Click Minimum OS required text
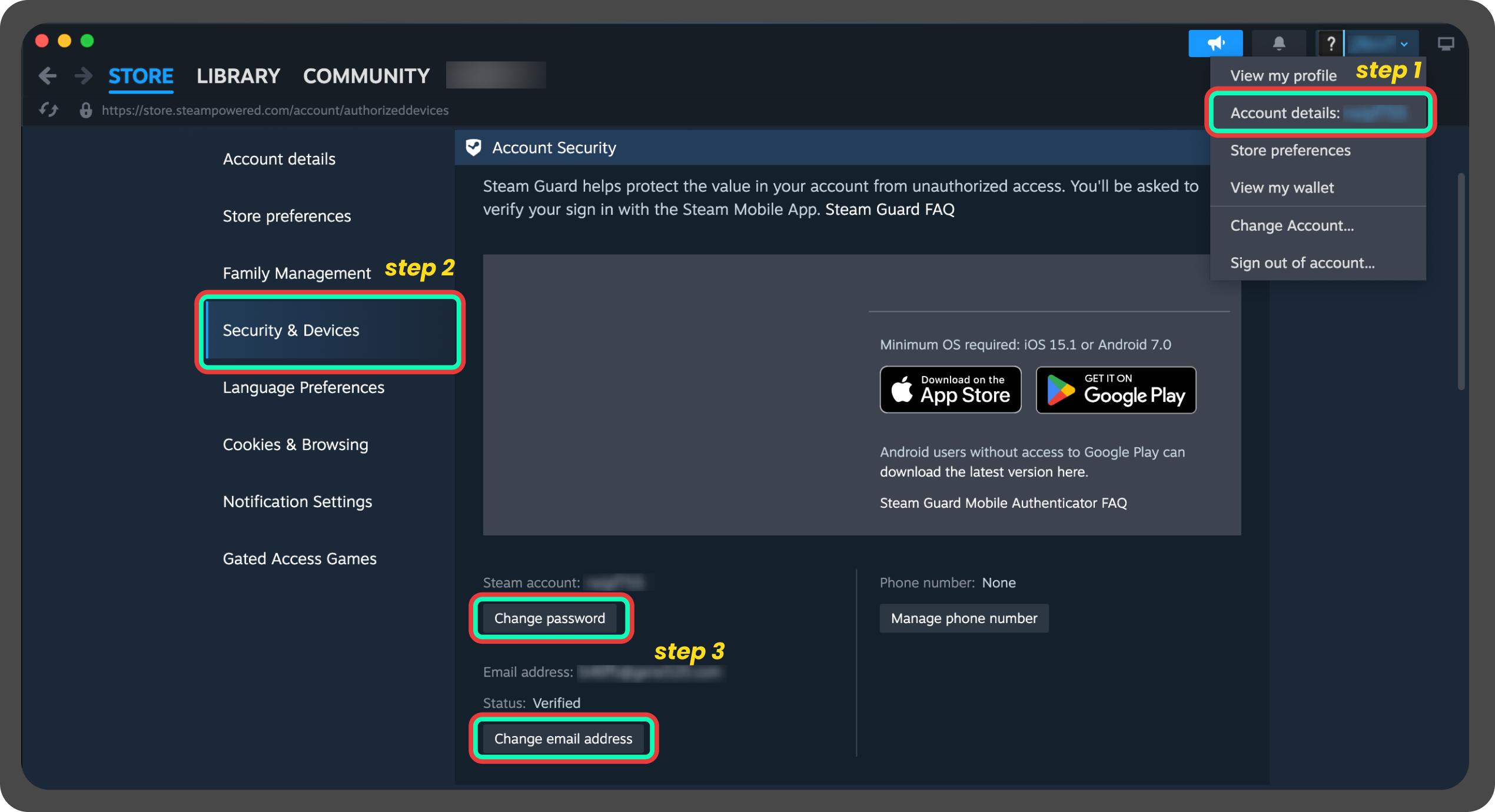This screenshot has width=1495, height=812. [1025, 344]
